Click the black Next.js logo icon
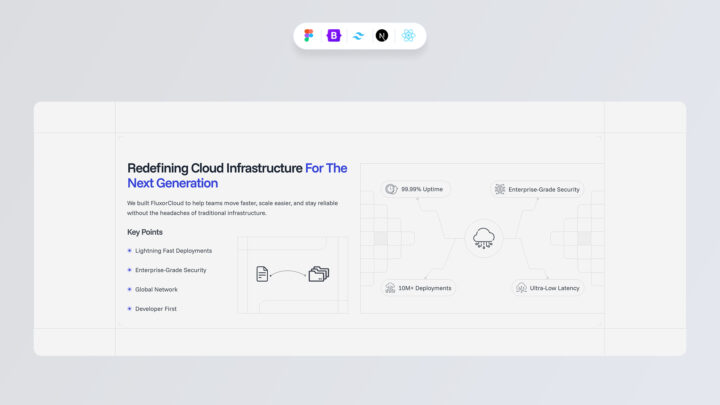This screenshot has width=720, height=405. pos(382,35)
